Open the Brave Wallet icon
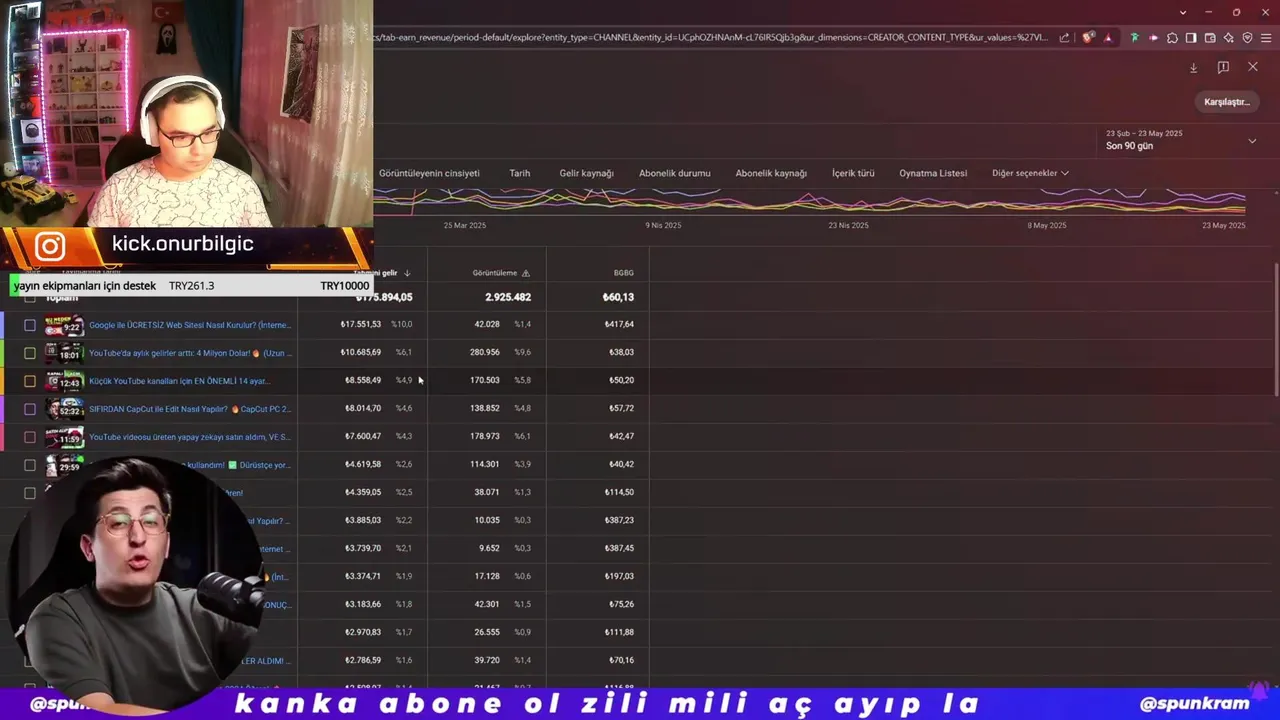1280x720 pixels. click(x=1210, y=38)
